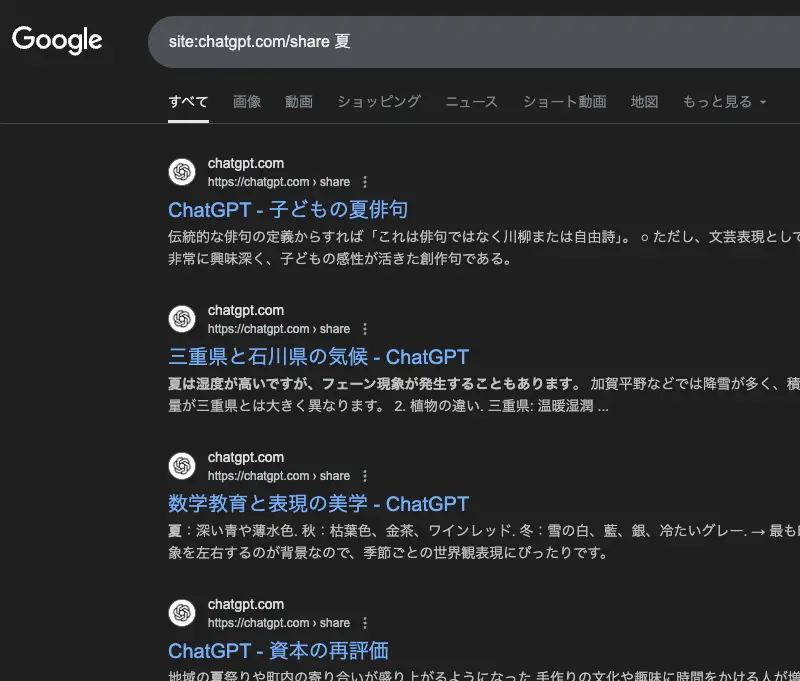The height and width of the screenshot is (681, 800).
Task: Expand the もっと見る dropdown
Action: [x=724, y=102]
